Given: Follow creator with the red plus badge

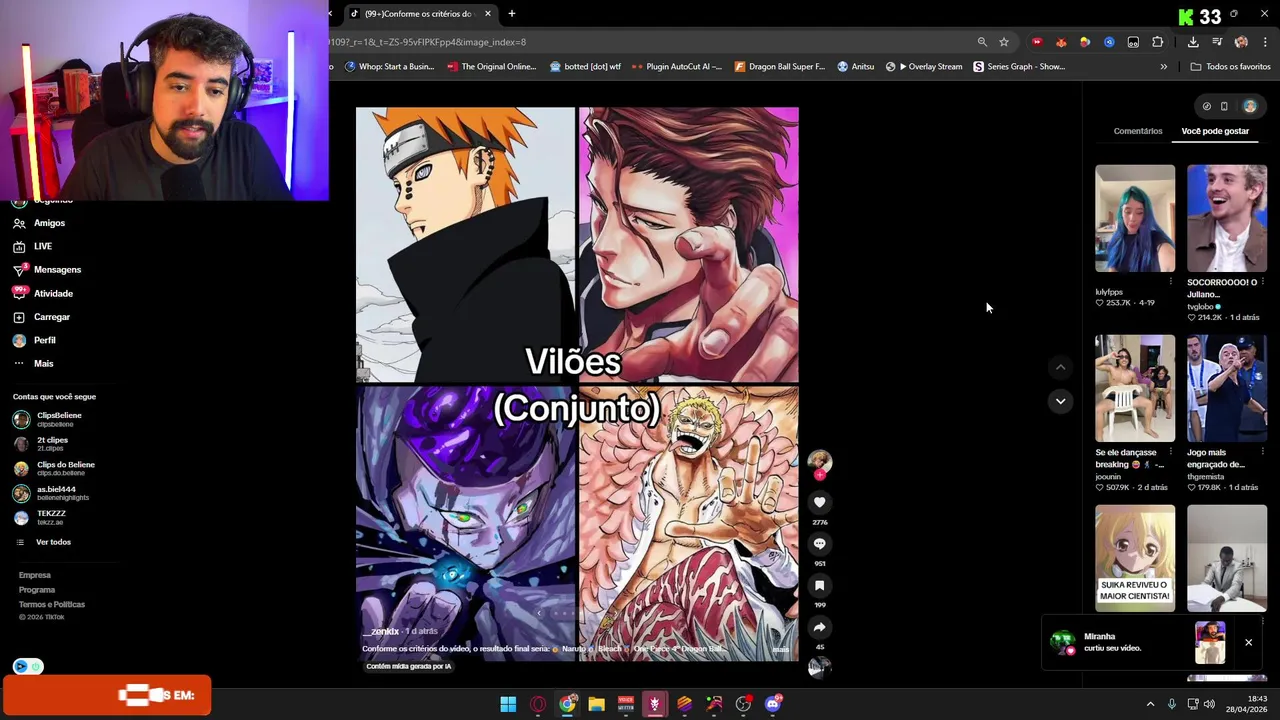Looking at the screenshot, I should [819, 475].
